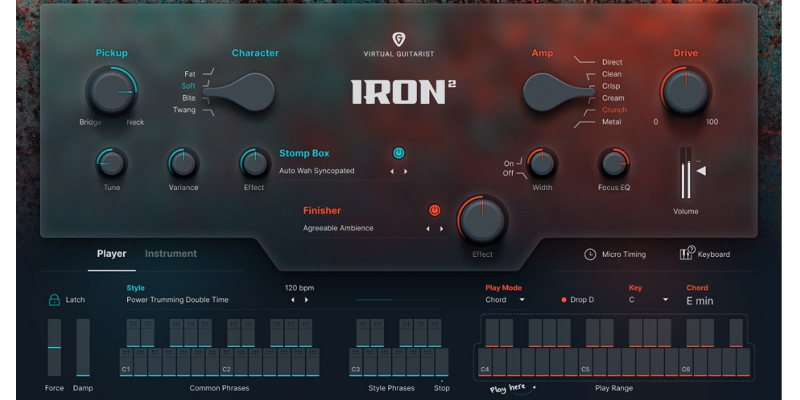This screenshot has height=400, width=800.
Task: Set Character to Fat
Action: [x=190, y=74]
